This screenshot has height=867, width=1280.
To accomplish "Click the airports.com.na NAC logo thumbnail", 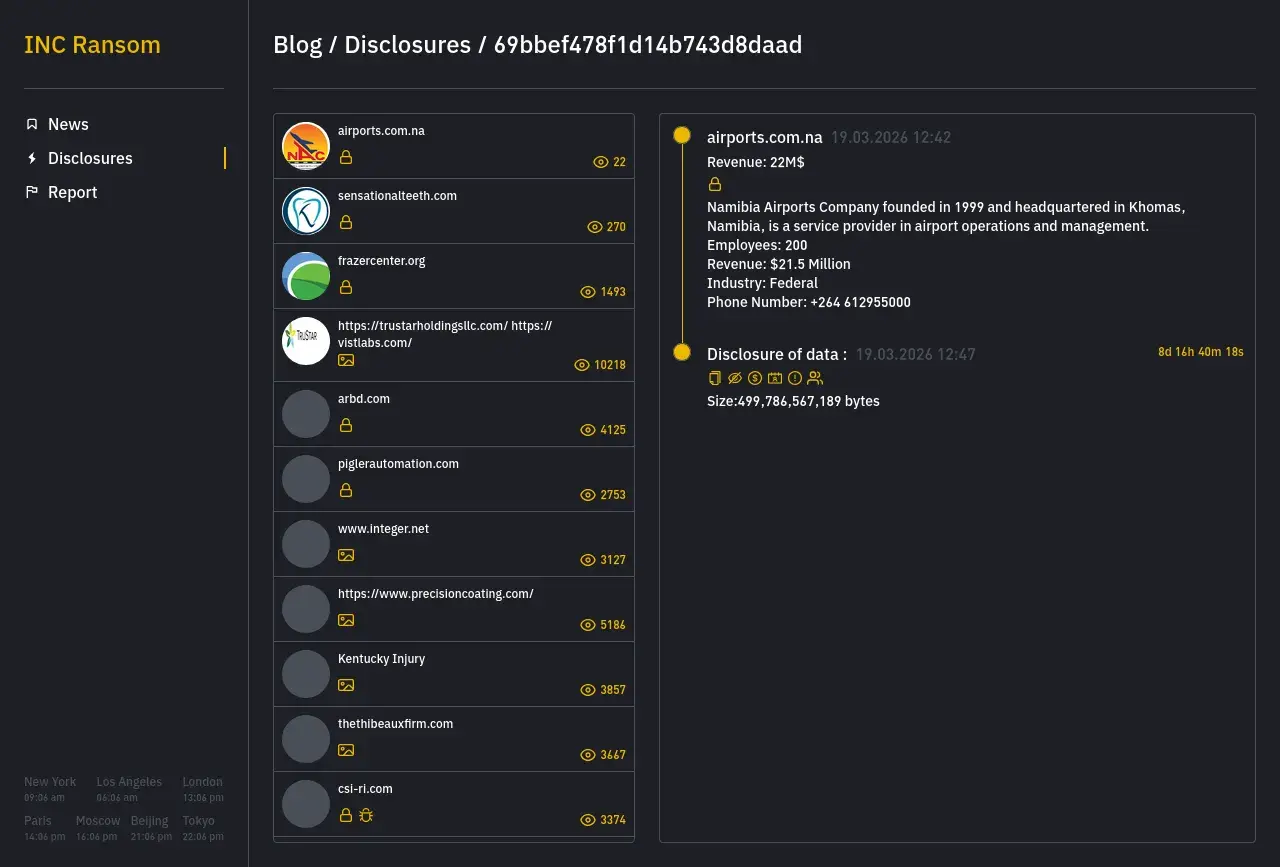I will pos(306,146).
